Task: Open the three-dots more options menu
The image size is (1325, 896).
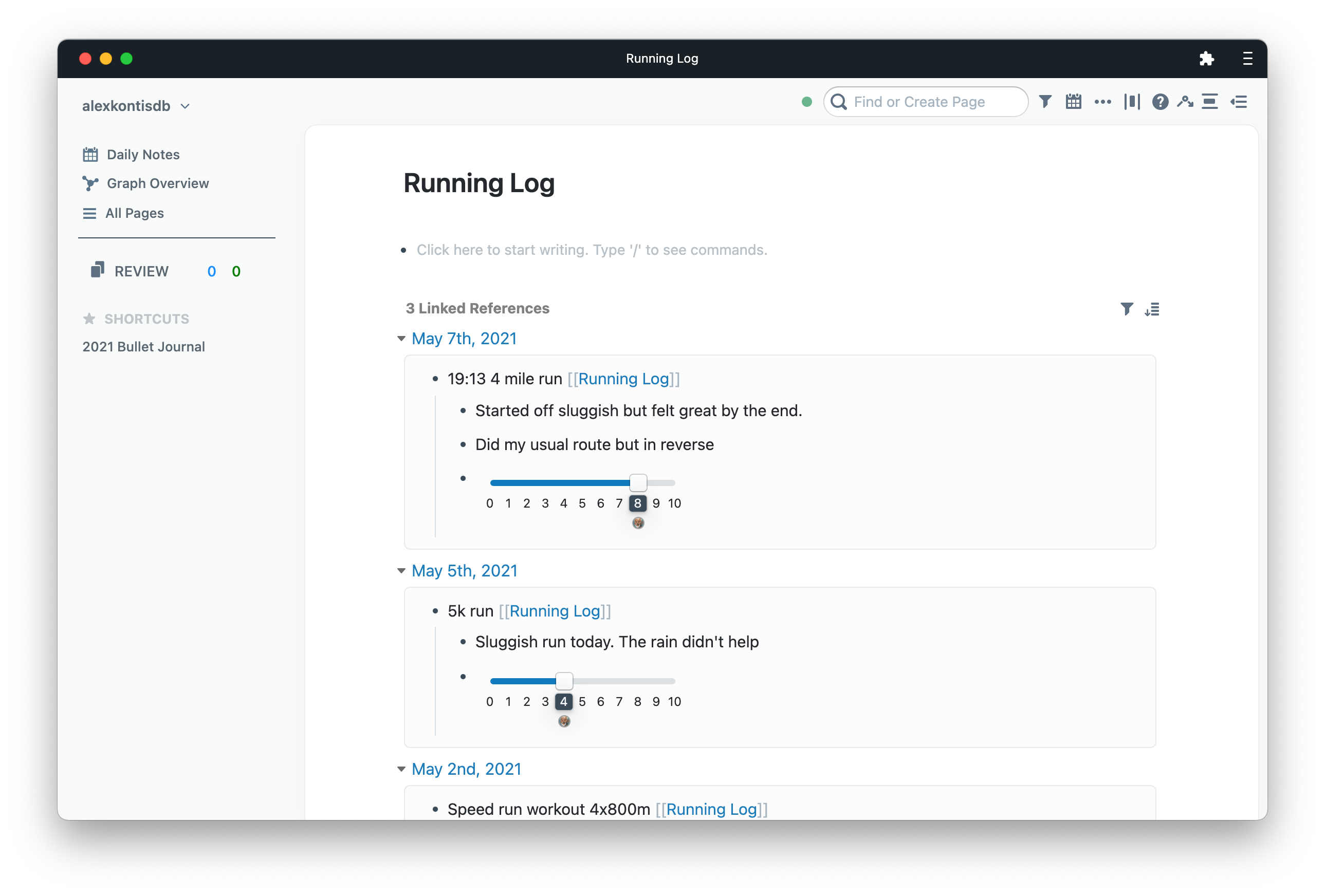Action: click(1102, 102)
